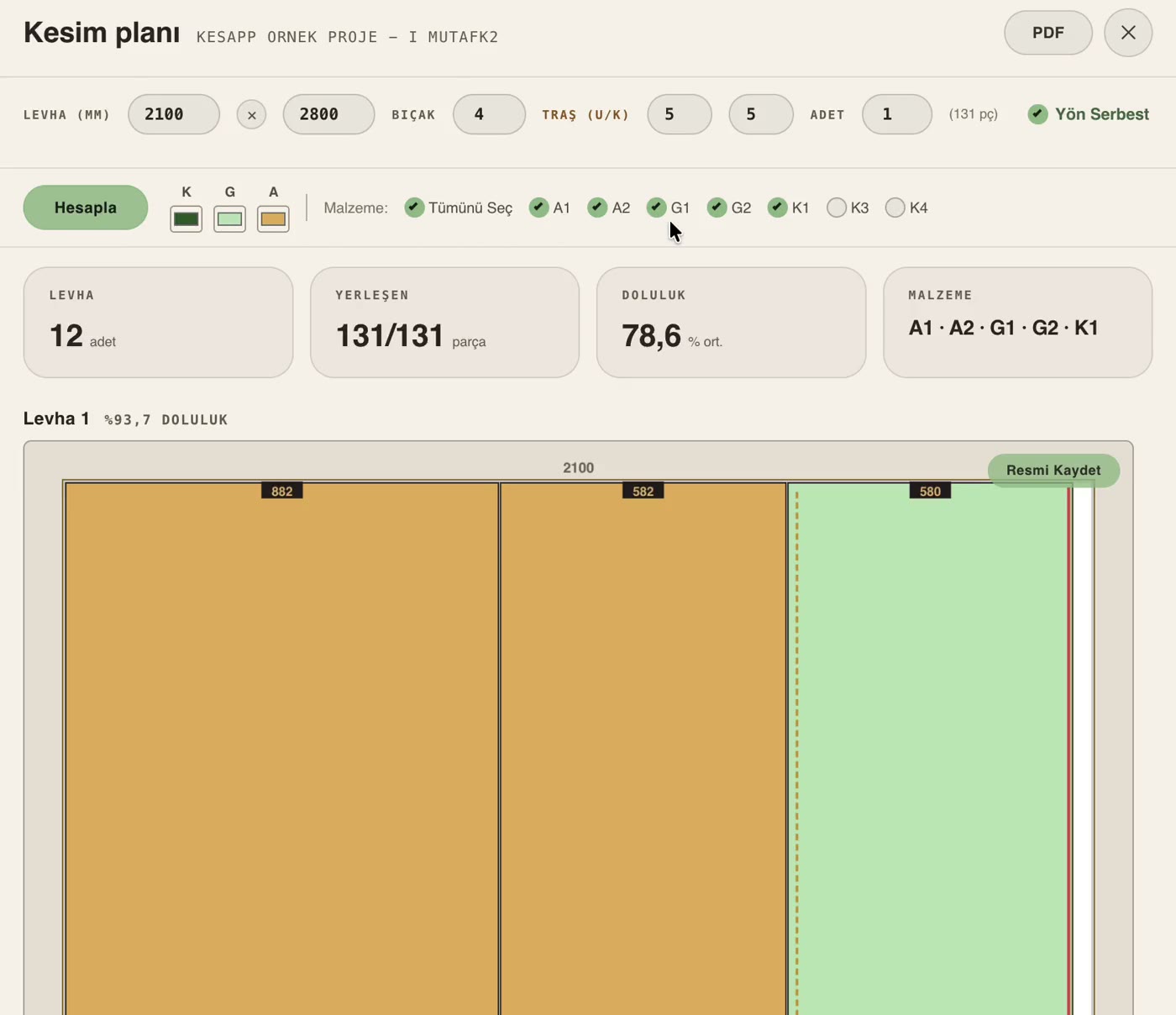Viewport: 1176px width, 1015px height.
Task: Uncheck the A1 material checkbox
Action: point(538,208)
